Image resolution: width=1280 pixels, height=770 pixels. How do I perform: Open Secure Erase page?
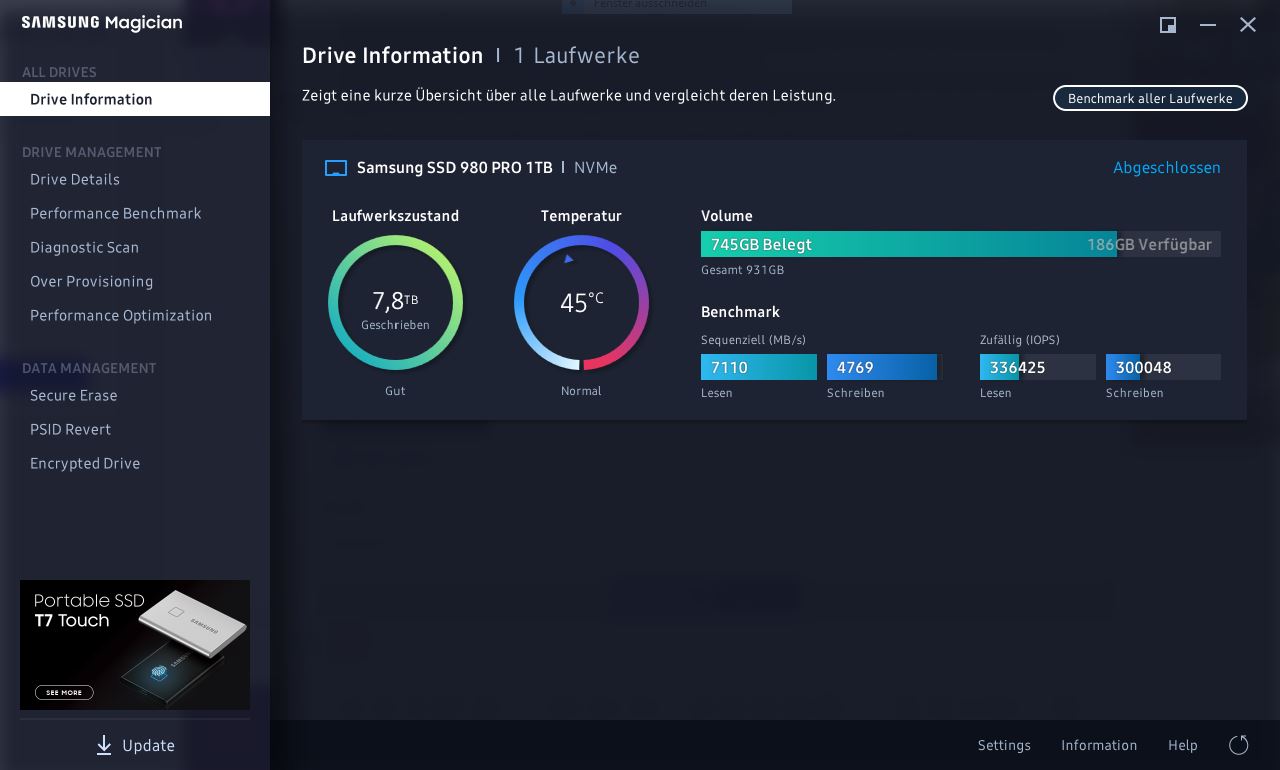(74, 396)
